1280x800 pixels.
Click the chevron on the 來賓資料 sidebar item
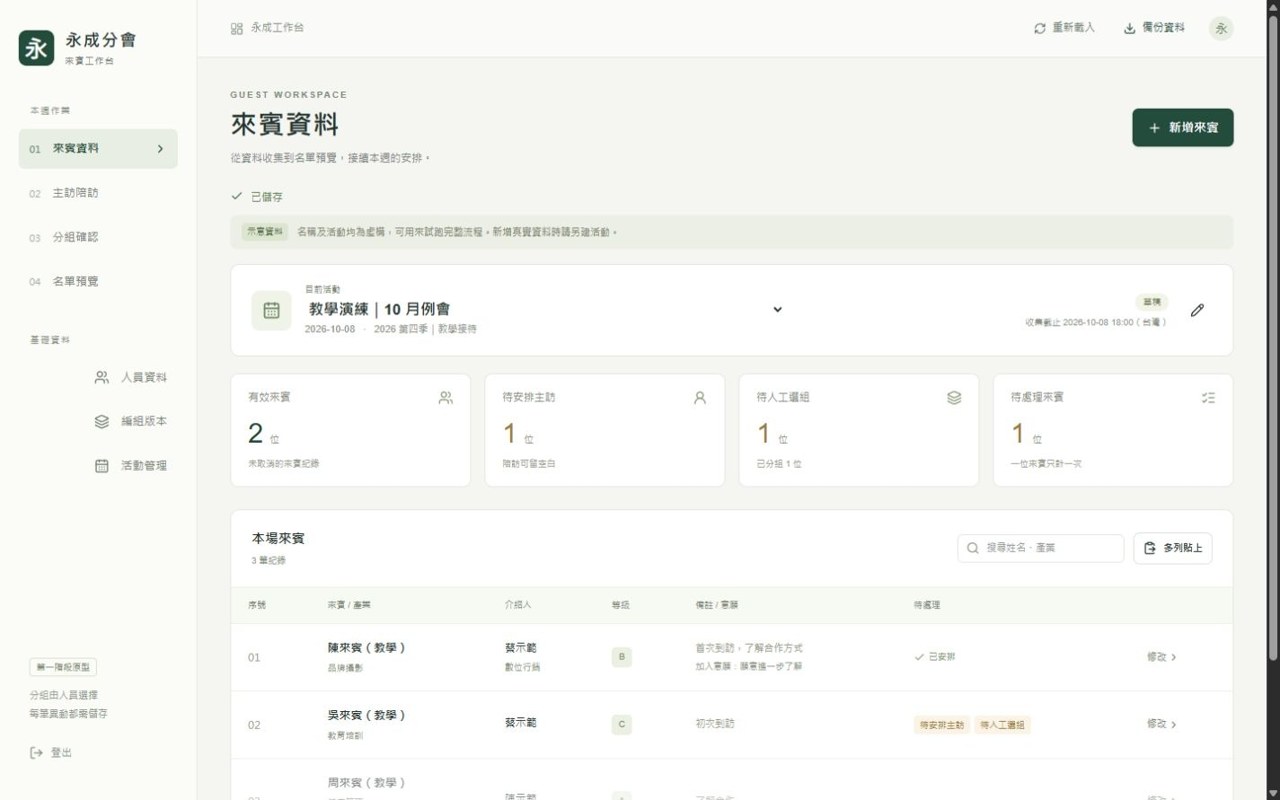coord(160,149)
